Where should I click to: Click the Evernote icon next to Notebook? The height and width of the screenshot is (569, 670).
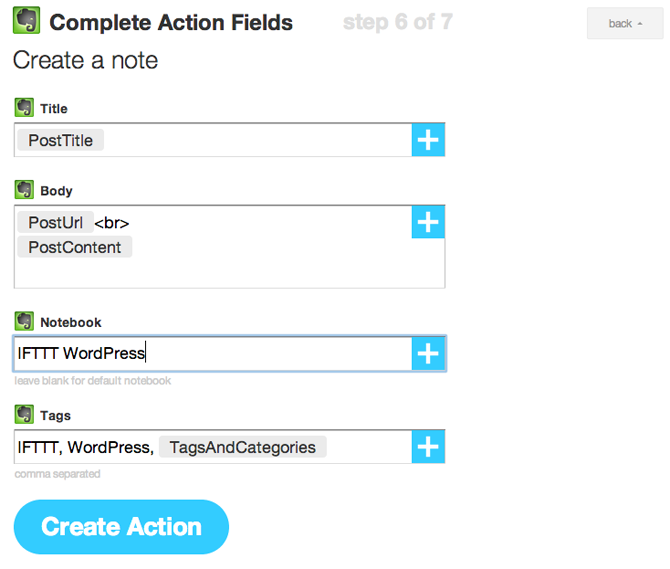[x=24, y=321]
